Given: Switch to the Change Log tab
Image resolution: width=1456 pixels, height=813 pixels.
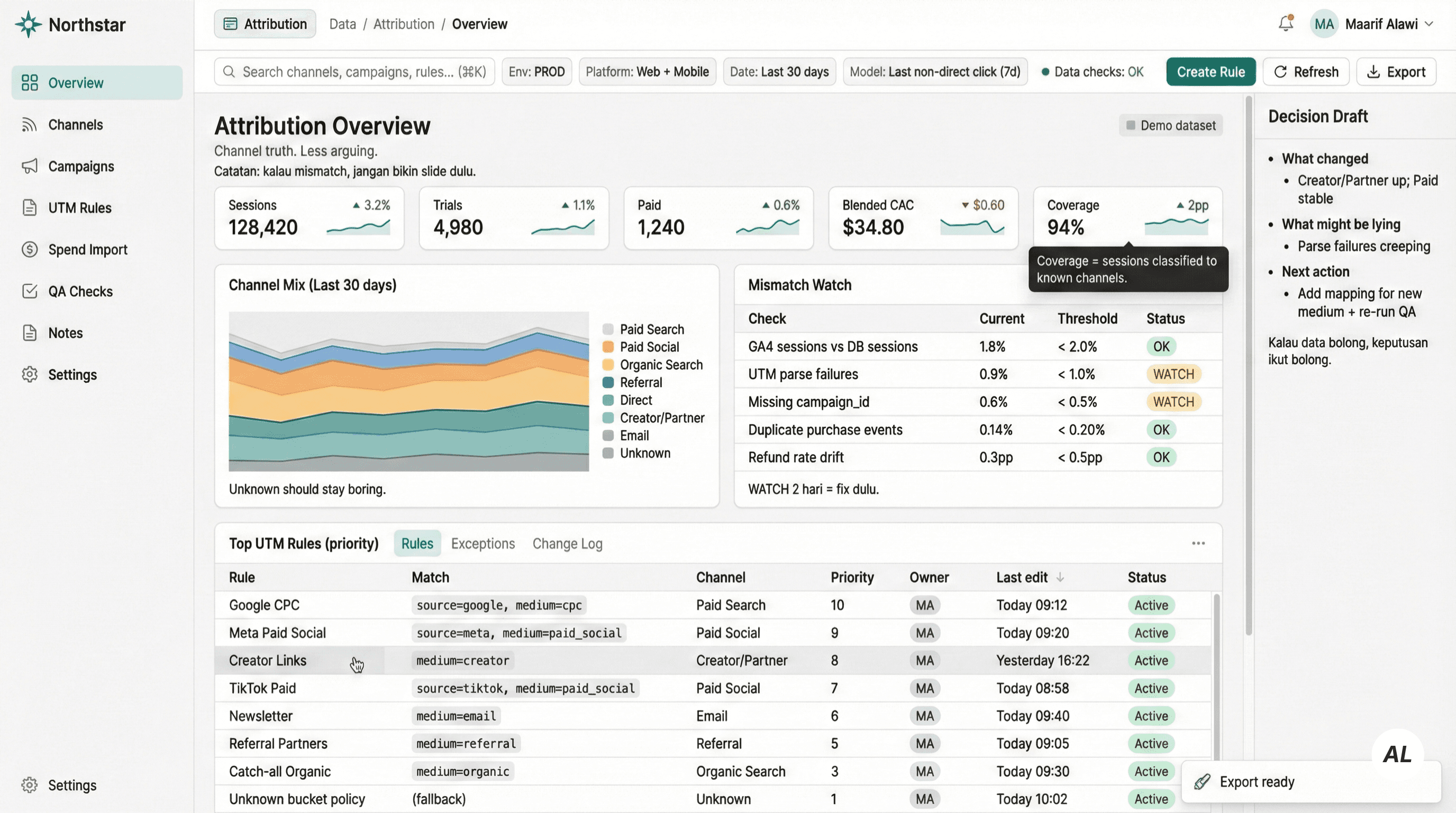Looking at the screenshot, I should (x=567, y=543).
